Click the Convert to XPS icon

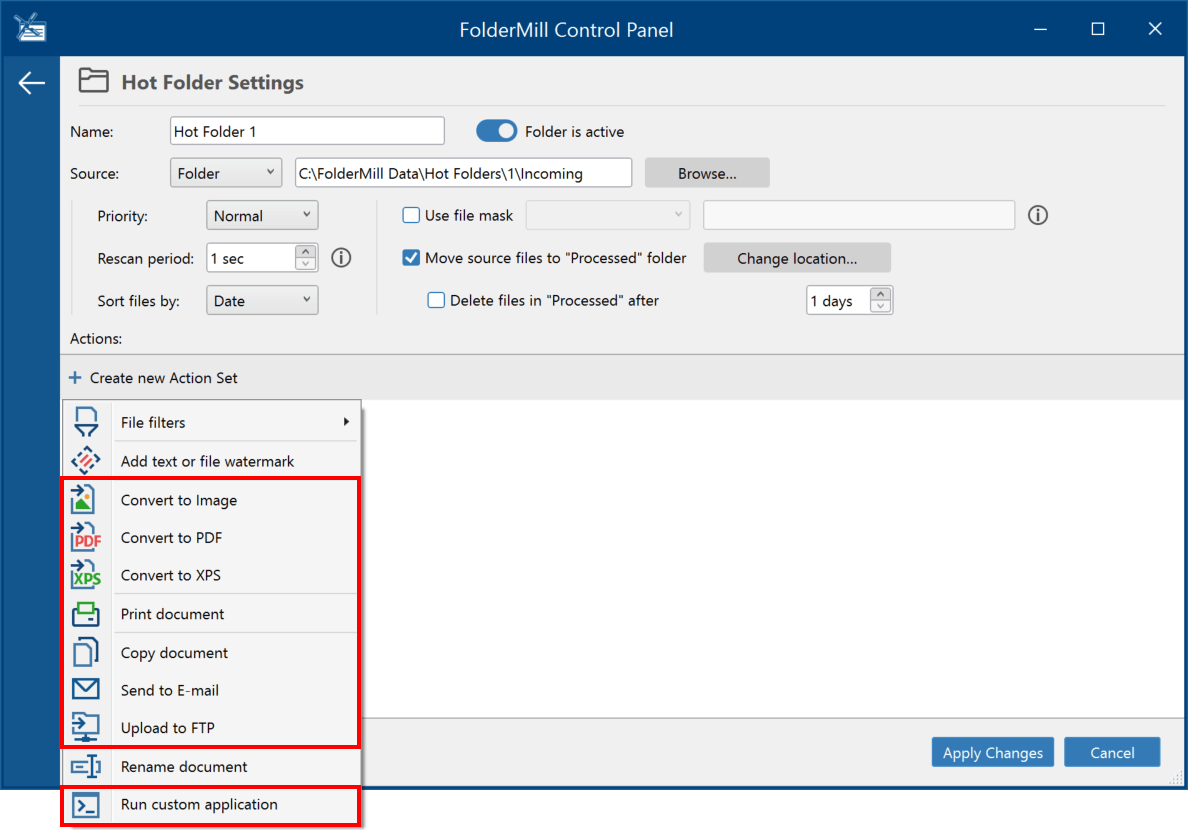tap(86, 575)
